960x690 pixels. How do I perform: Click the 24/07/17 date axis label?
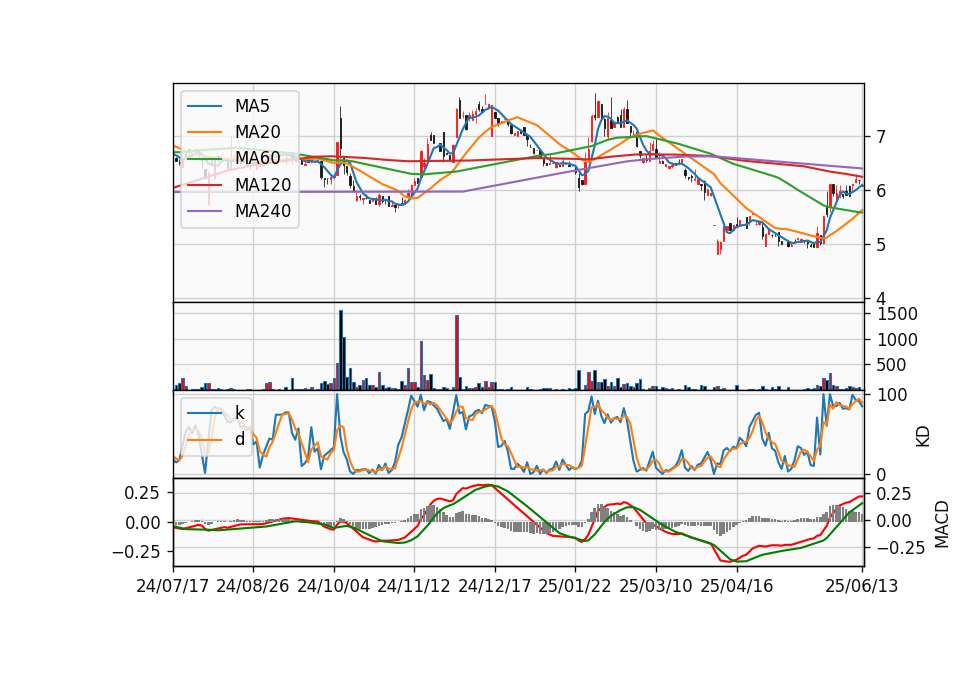[x=173, y=586]
